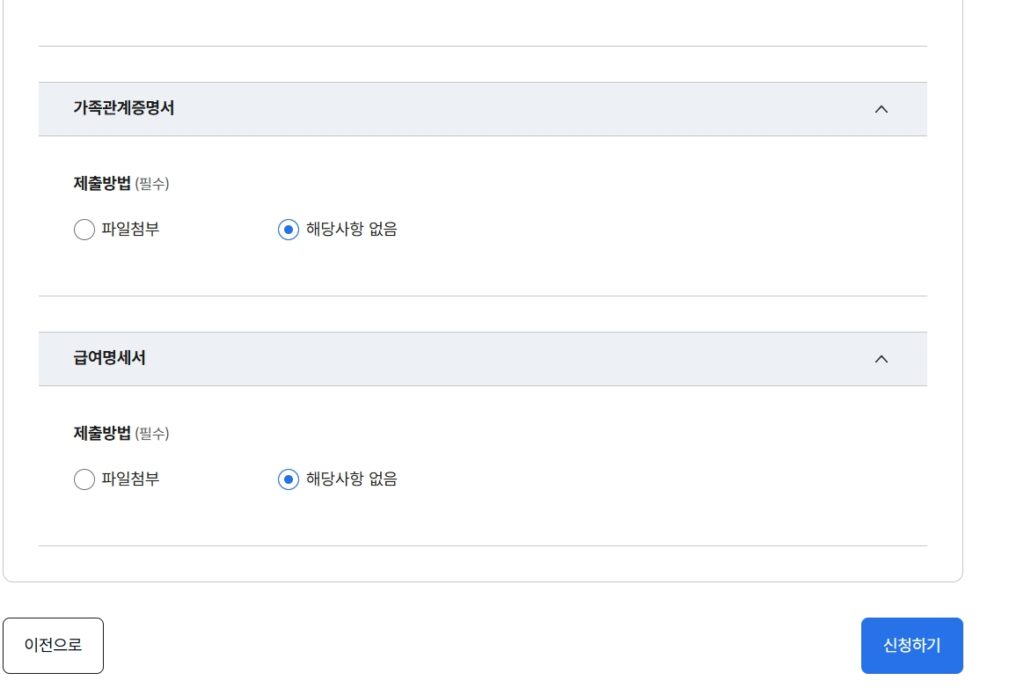This screenshot has width=1024, height=695.
Task: Click the (필수) text in 가족관계증명서 section
Action: click(x=152, y=184)
